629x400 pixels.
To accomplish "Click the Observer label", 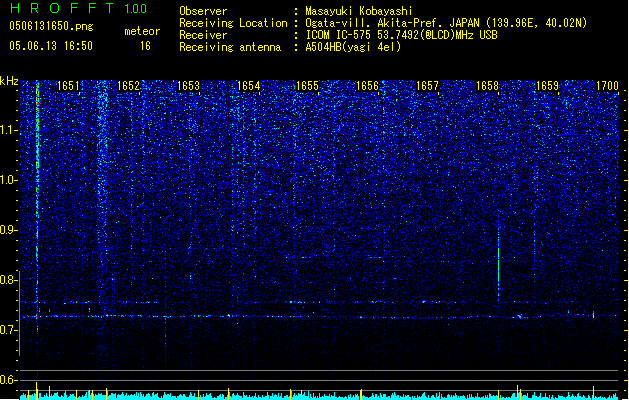I will (203, 11).
